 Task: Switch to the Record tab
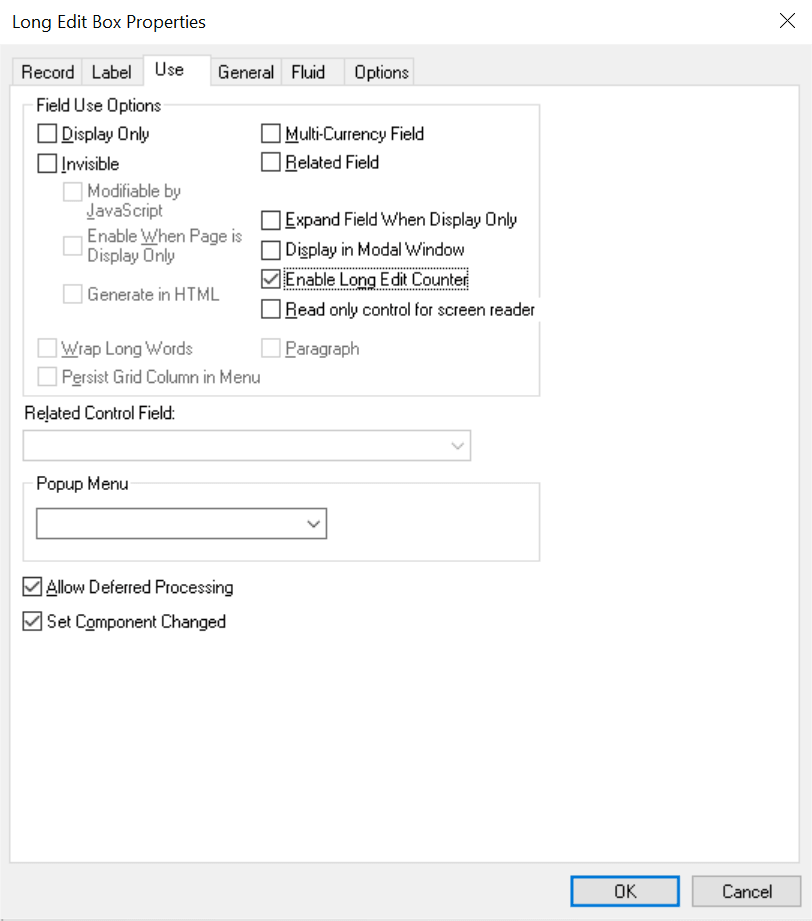46,71
